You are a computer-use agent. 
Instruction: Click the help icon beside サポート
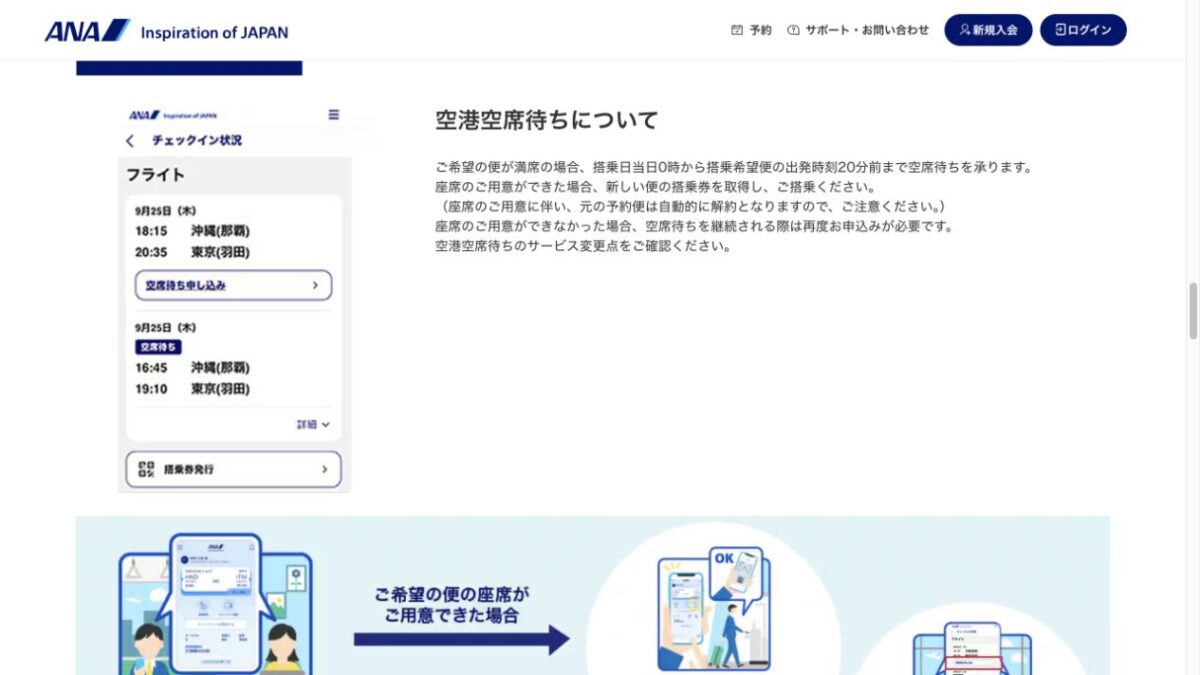(x=794, y=30)
